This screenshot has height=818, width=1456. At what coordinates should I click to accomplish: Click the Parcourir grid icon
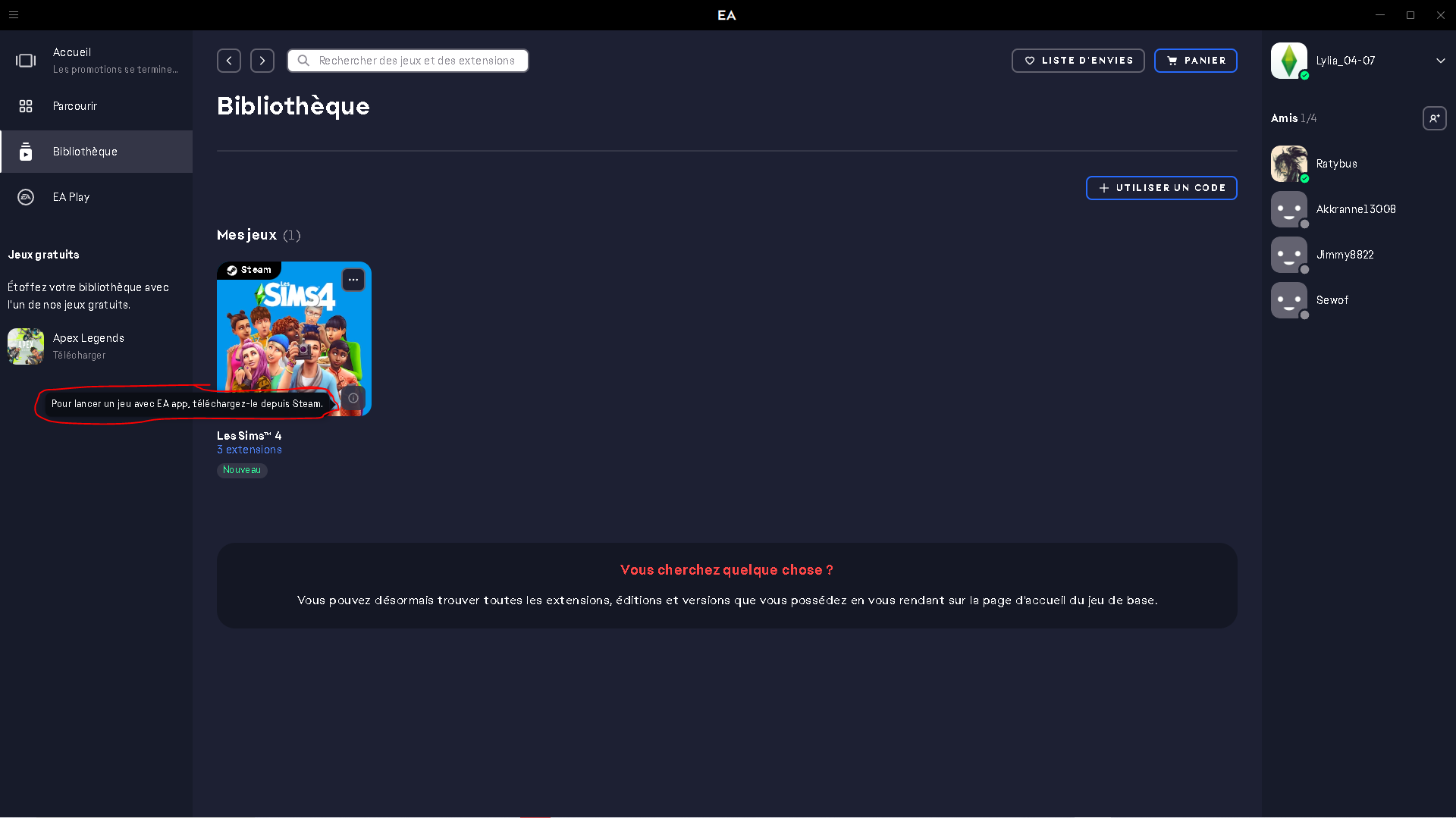(26, 106)
